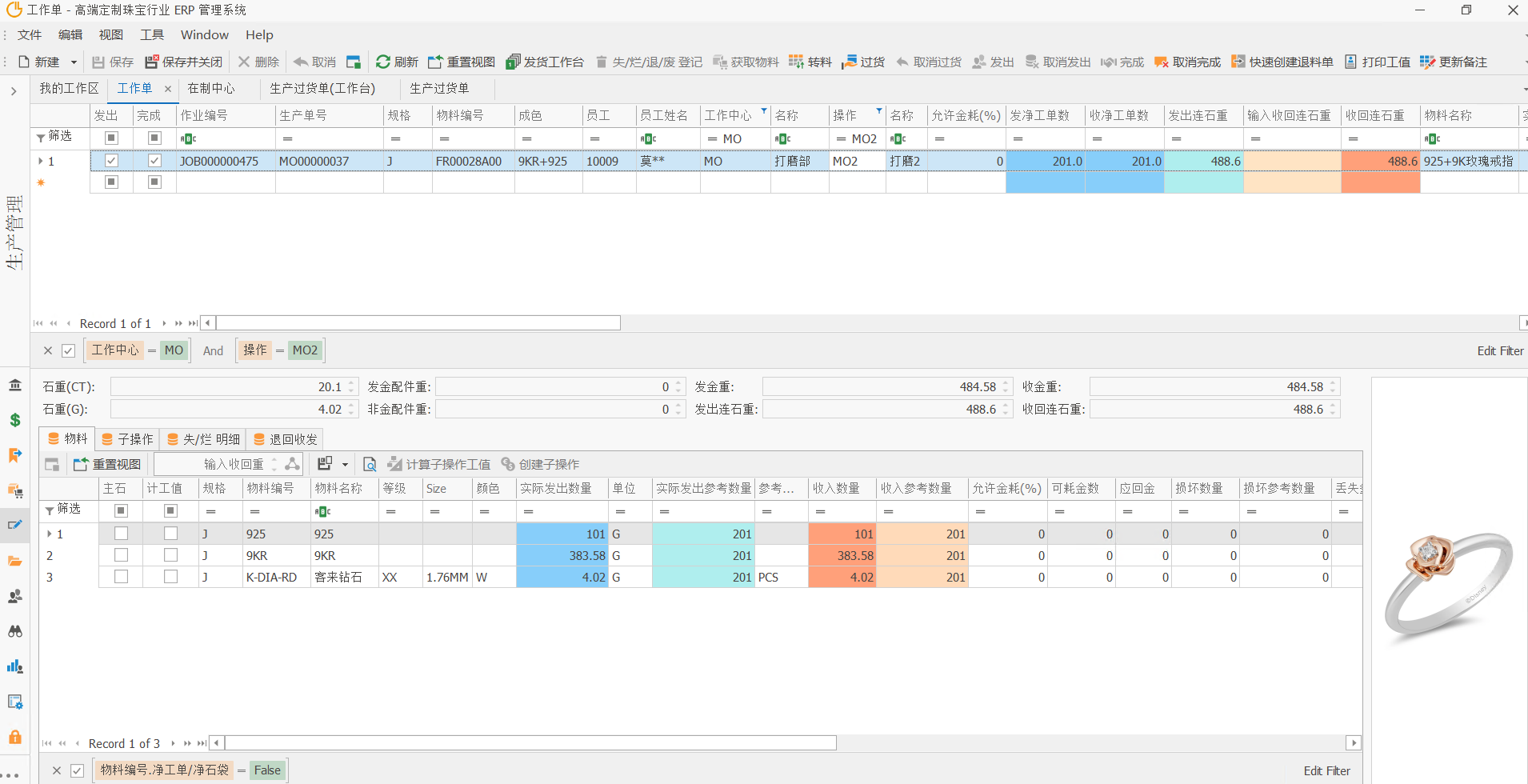Open the 发货工作台 toolbar item
The width and height of the screenshot is (1528, 784).
[x=514, y=62]
